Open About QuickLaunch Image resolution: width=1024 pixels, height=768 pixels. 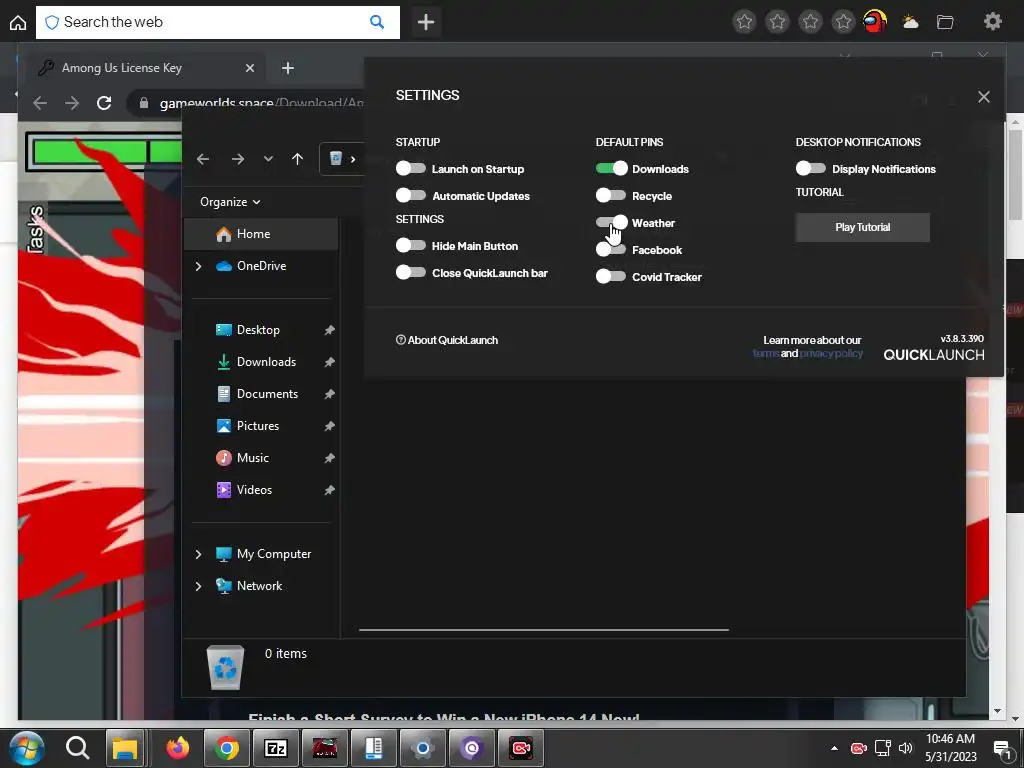(x=447, y=340)
